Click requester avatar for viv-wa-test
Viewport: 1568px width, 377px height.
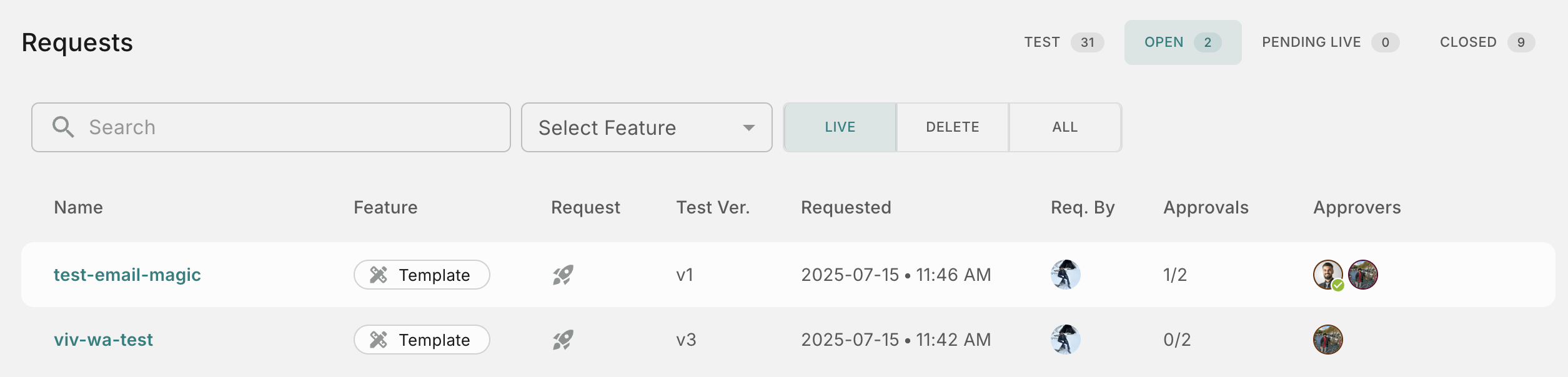1065,340
